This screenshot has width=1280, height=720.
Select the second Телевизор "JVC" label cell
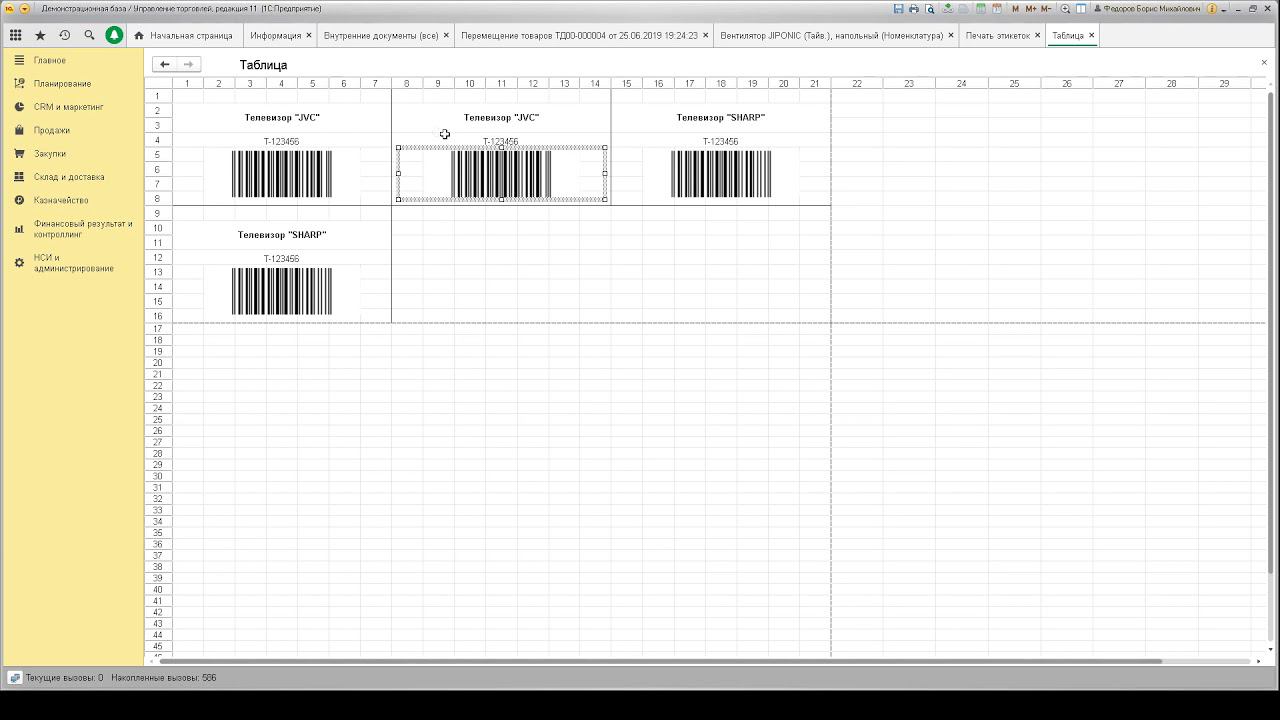tap(501, 118)
